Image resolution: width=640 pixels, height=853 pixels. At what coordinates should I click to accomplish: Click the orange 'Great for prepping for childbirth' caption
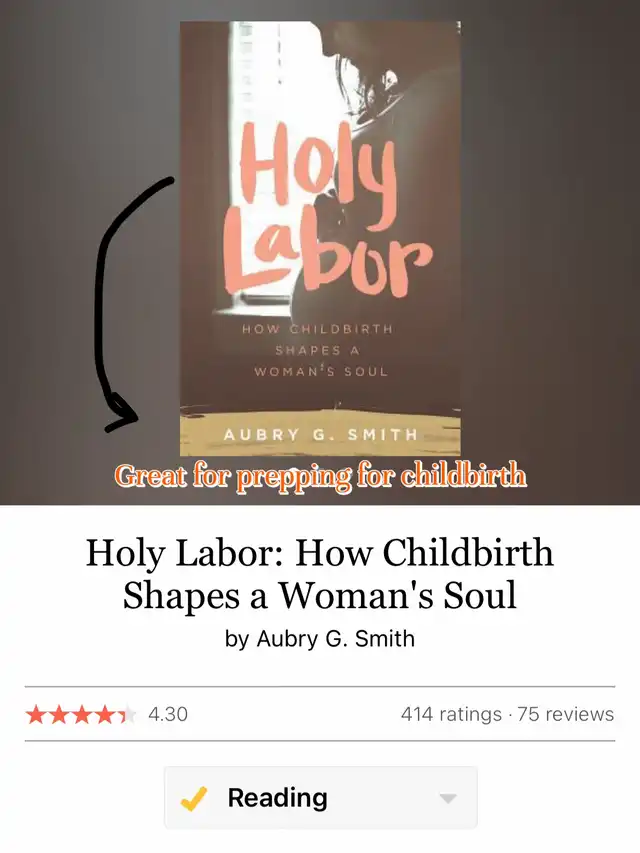pos(321,476)
